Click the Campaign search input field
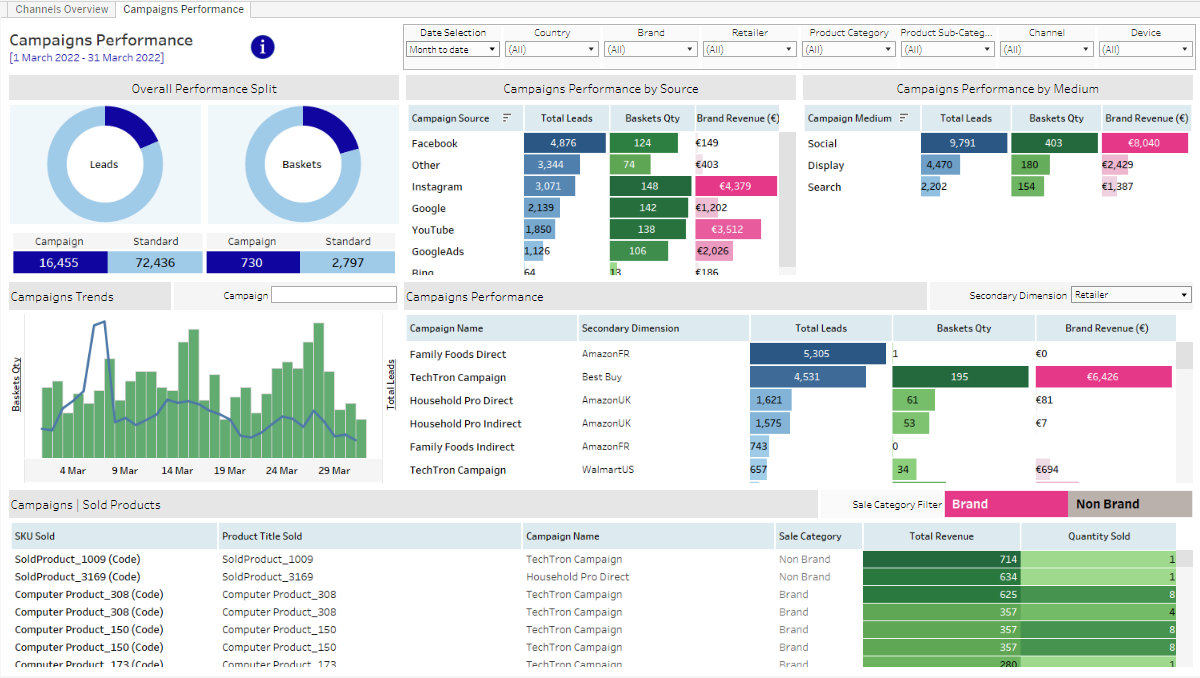Screen dimensions: 1200x678 pos(334,295)
